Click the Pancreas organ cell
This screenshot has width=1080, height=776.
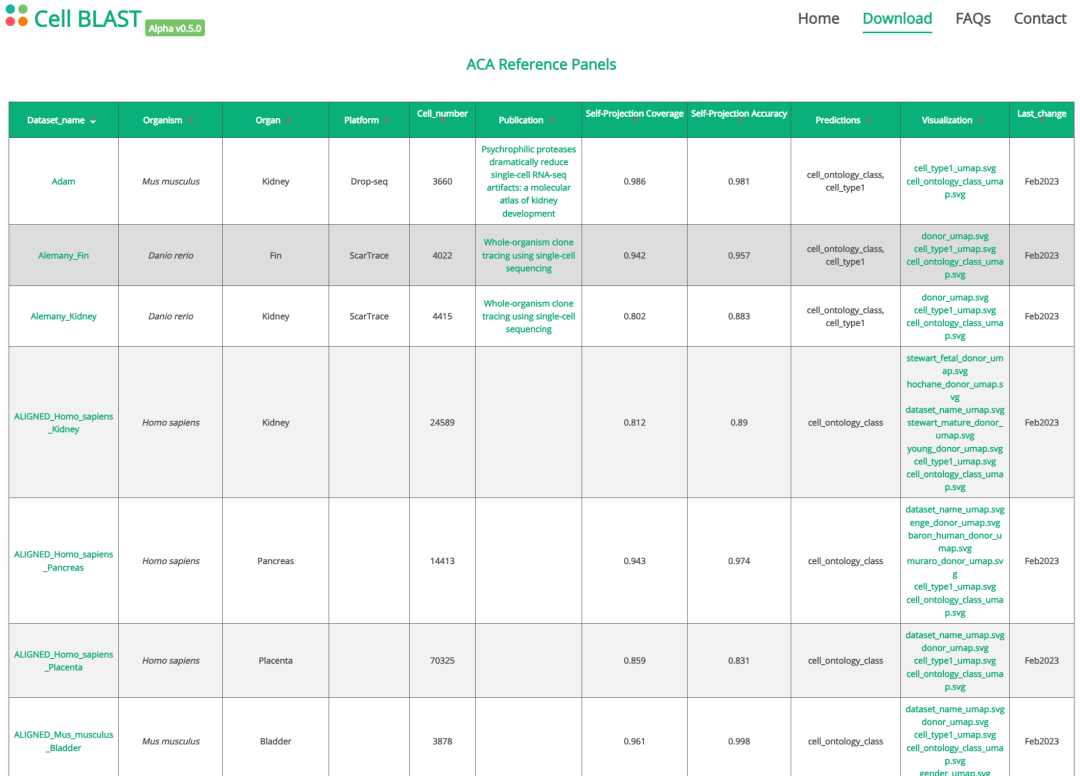pos(276,561)
